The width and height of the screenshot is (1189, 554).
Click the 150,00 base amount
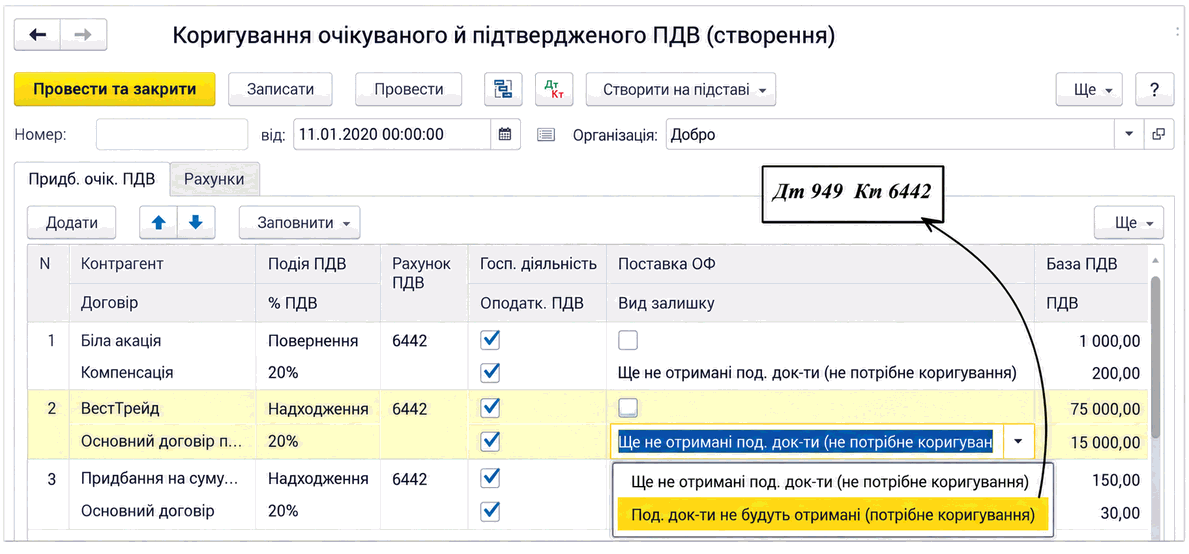click(1115, 479)
